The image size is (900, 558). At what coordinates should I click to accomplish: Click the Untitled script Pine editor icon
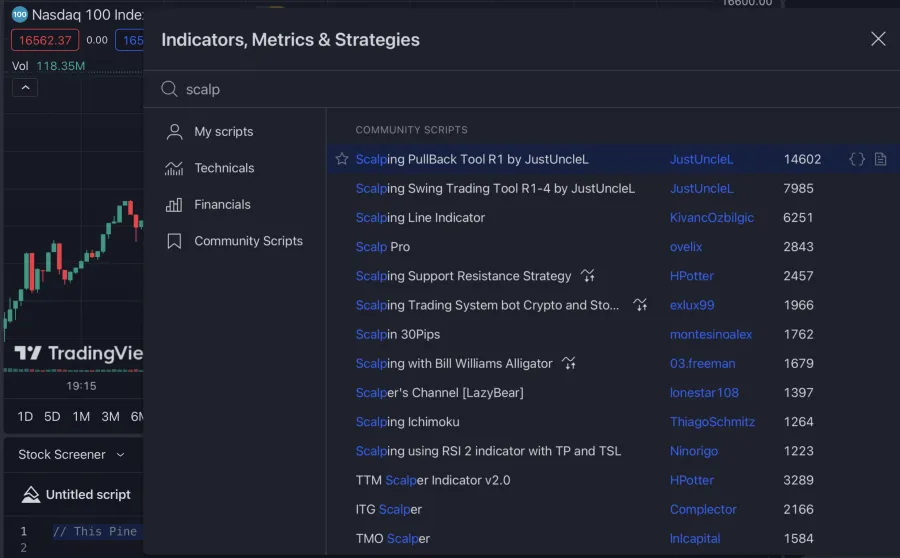pyautogui.click(x=30, y=494)
